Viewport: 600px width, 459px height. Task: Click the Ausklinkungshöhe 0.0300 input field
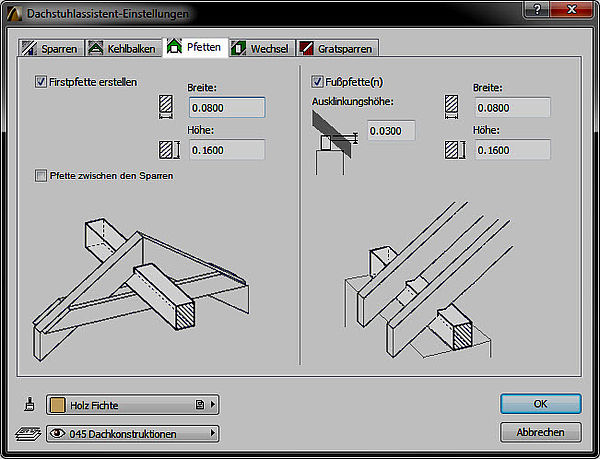click(x=391, y=131)
